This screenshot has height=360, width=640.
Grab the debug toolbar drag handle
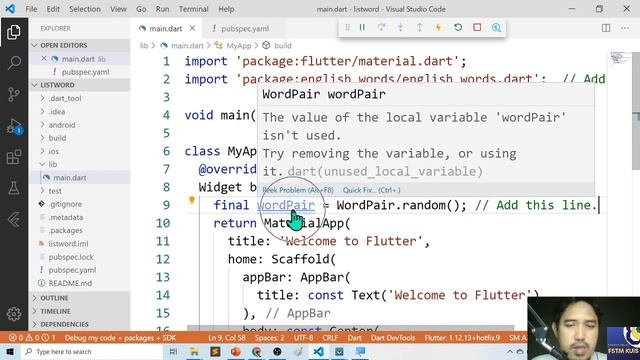pos(347,27)
